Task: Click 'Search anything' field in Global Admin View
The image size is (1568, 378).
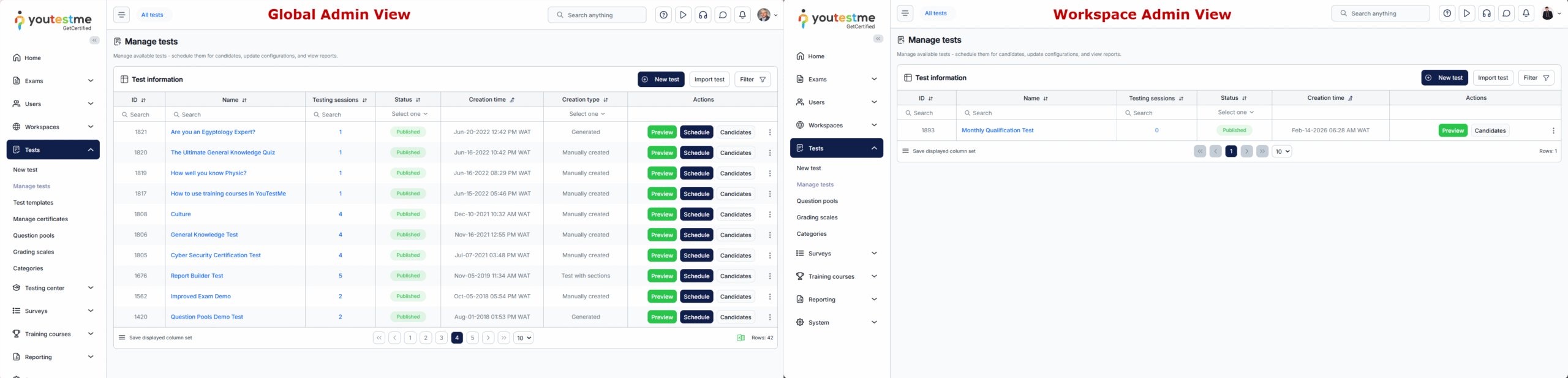Action: 597,15
